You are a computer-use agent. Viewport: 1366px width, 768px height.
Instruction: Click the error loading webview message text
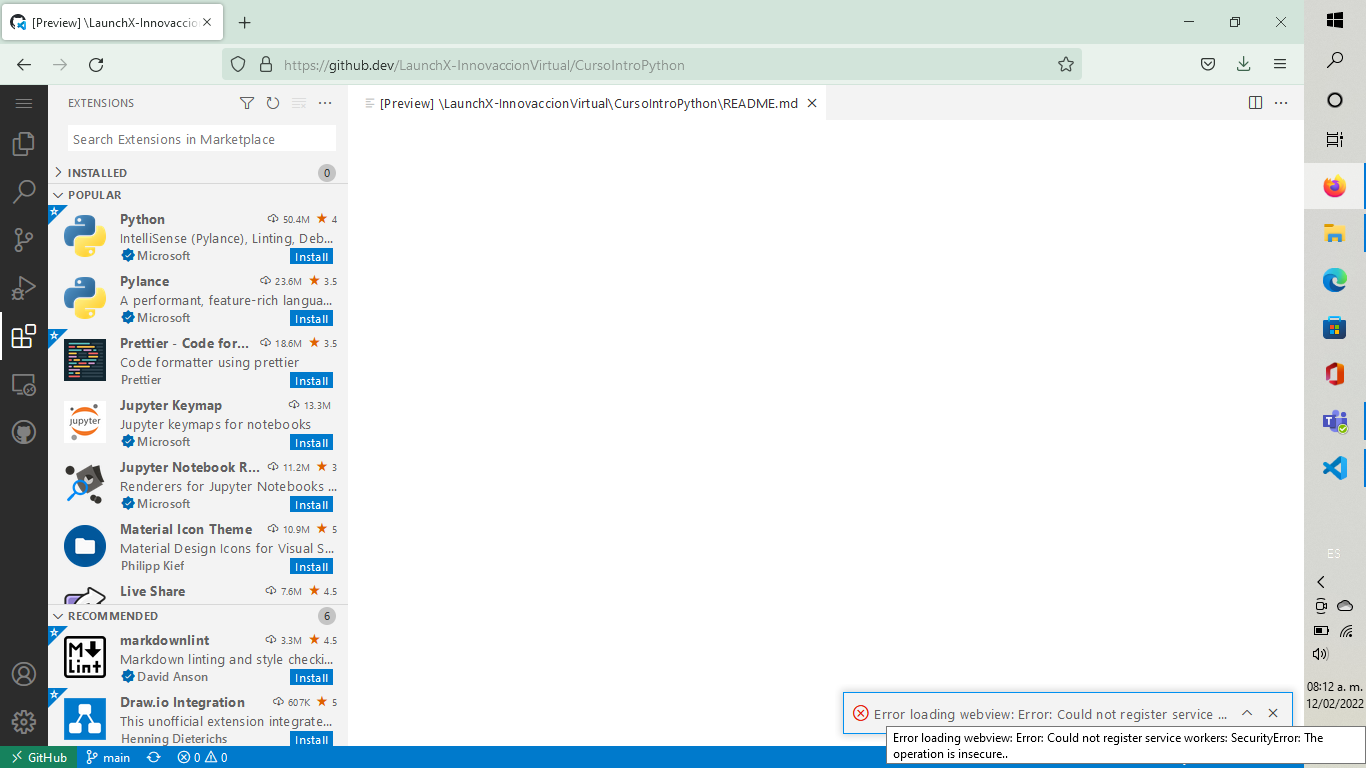coord(1050,714)
